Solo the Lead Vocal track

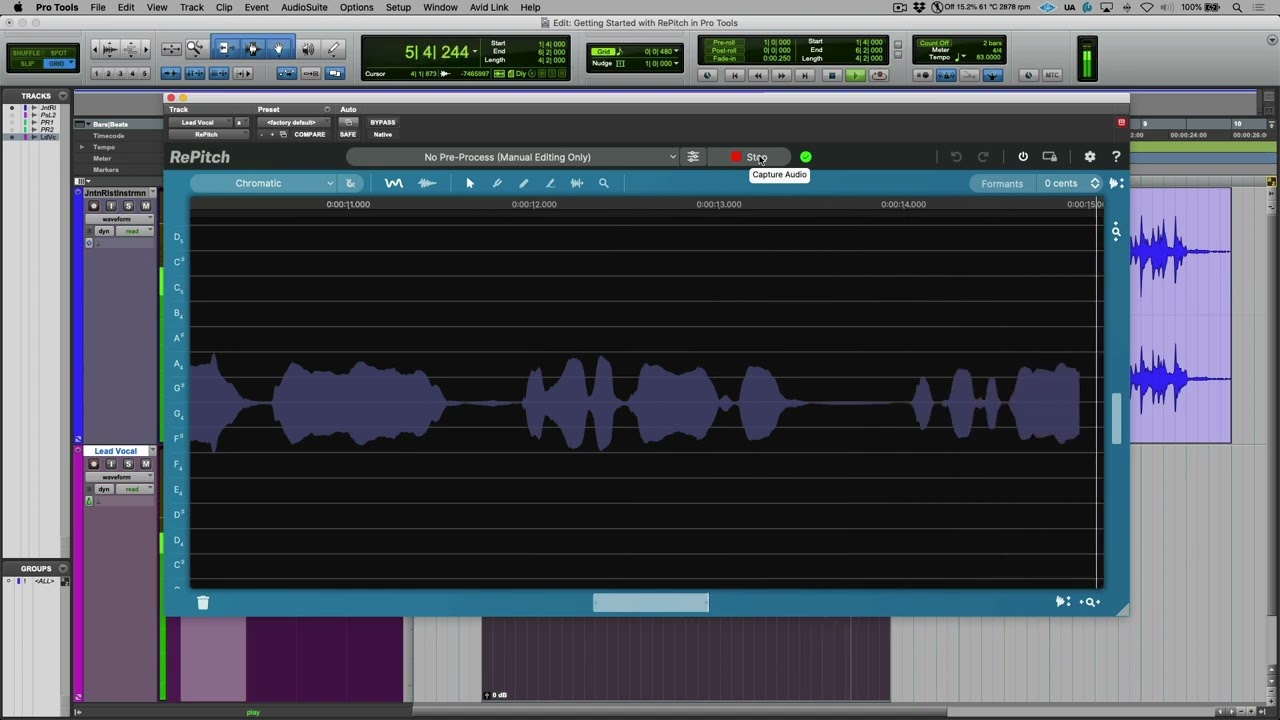click(128, 464)
